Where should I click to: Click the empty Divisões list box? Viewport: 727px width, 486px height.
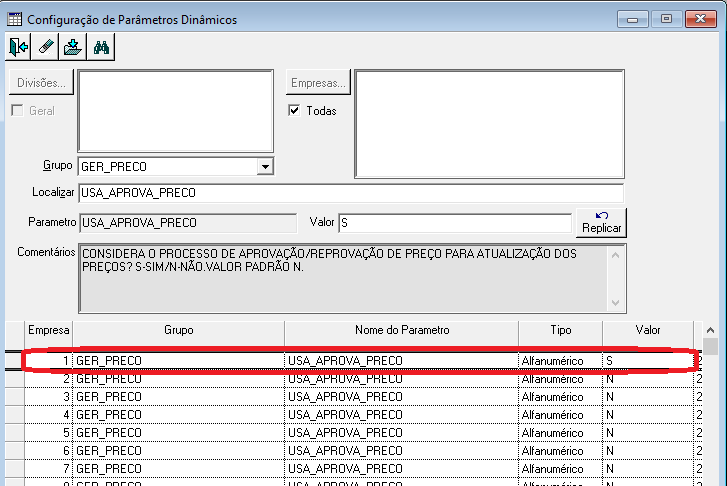[176, 111]
